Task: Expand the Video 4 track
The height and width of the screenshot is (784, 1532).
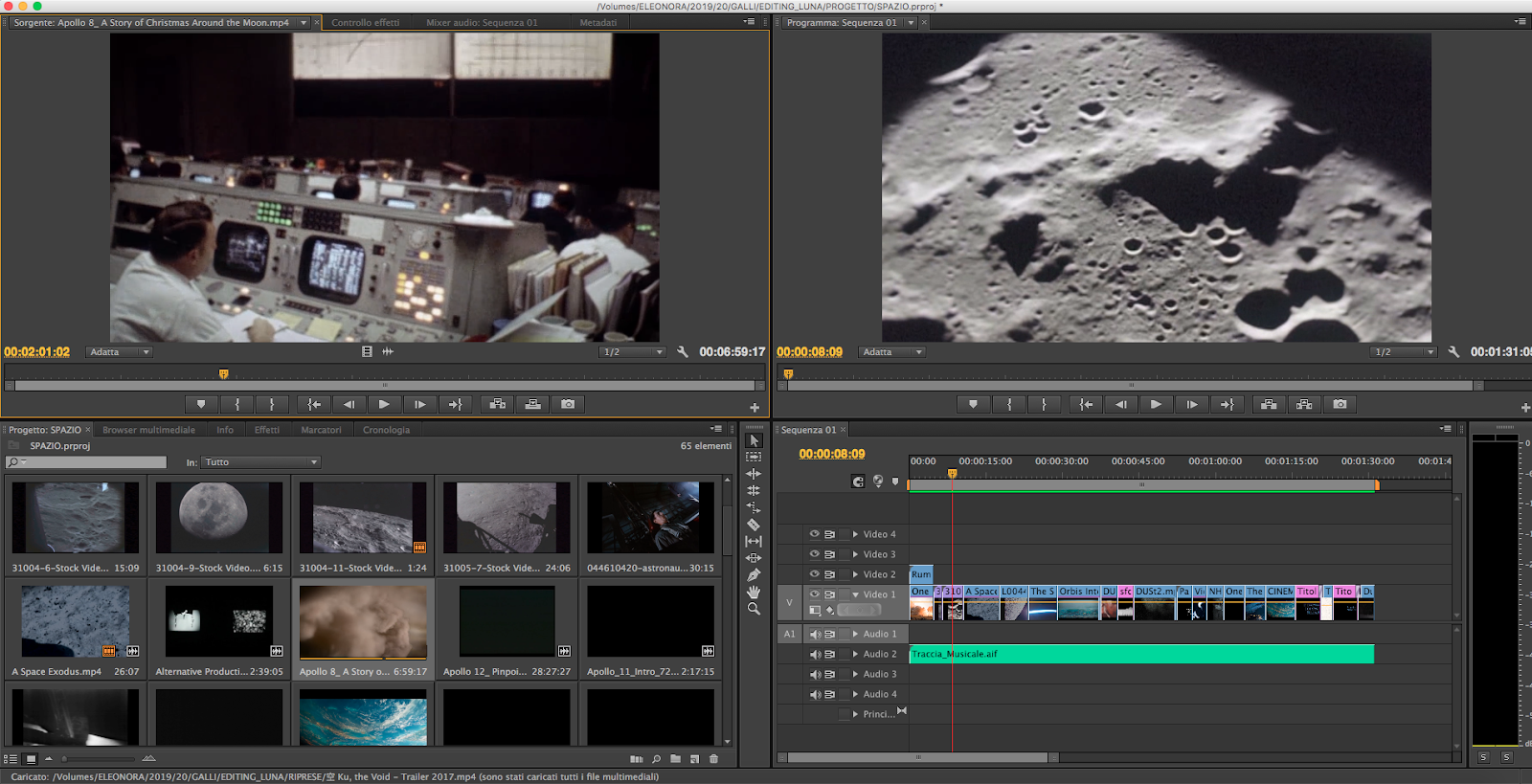Action: point(855,534)
